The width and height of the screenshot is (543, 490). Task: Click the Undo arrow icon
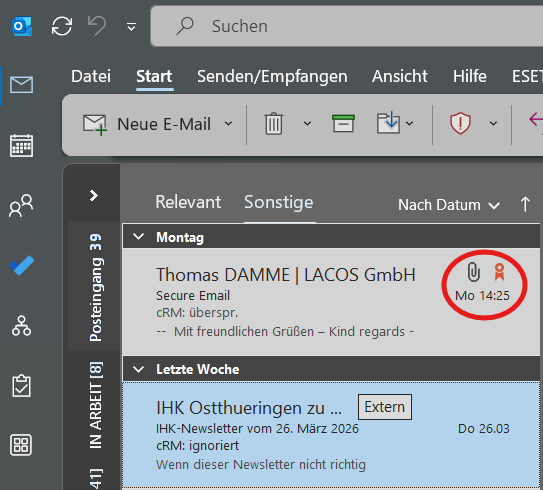[97, 26]
